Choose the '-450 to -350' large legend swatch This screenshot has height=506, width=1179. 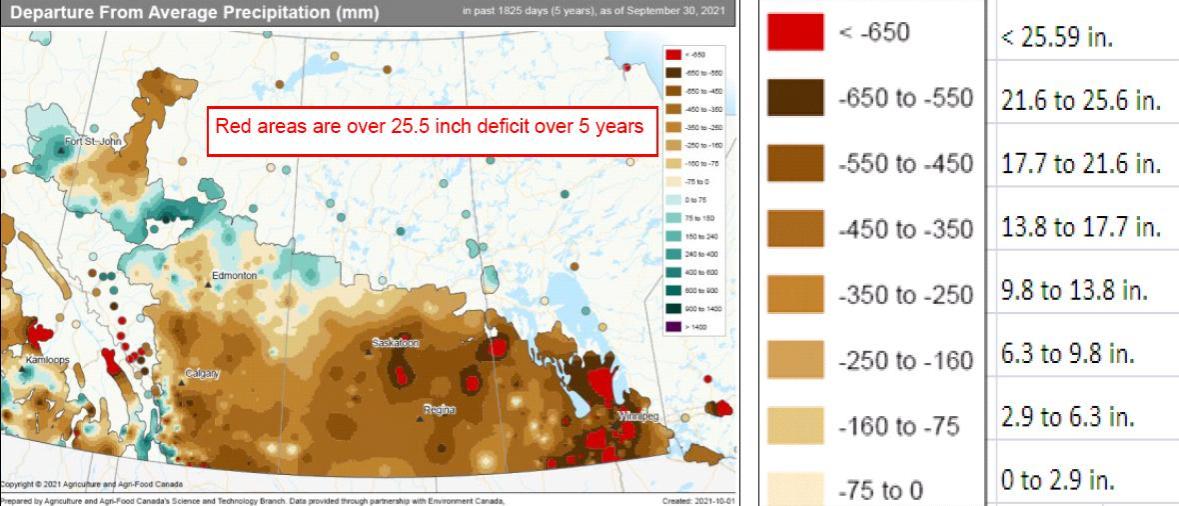(795, 229)
